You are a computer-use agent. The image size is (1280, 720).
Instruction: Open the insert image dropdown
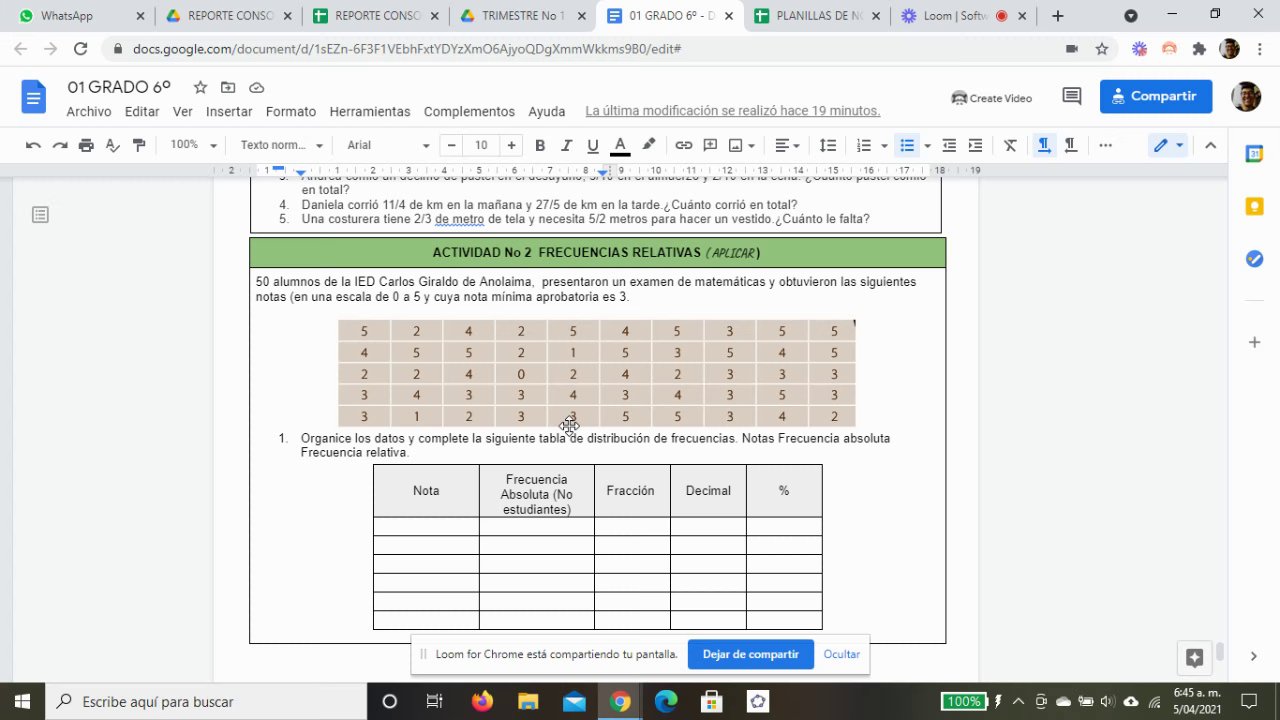pos(741,145)
